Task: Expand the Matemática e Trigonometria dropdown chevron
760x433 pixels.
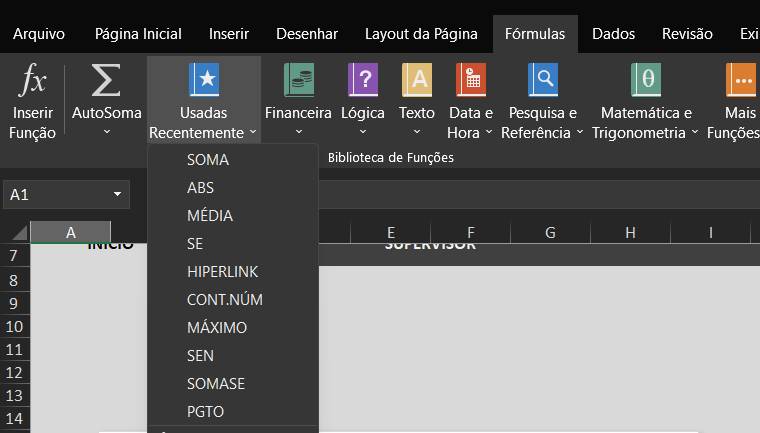Action: (695, 132)
